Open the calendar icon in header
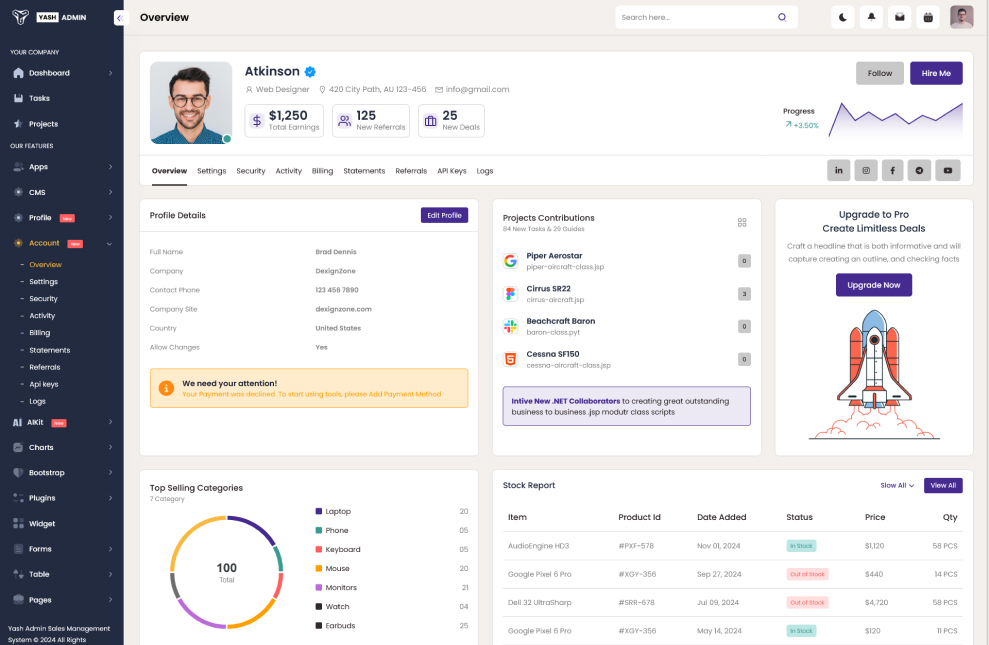The image size is (989, 645). (x=928, y=18)
